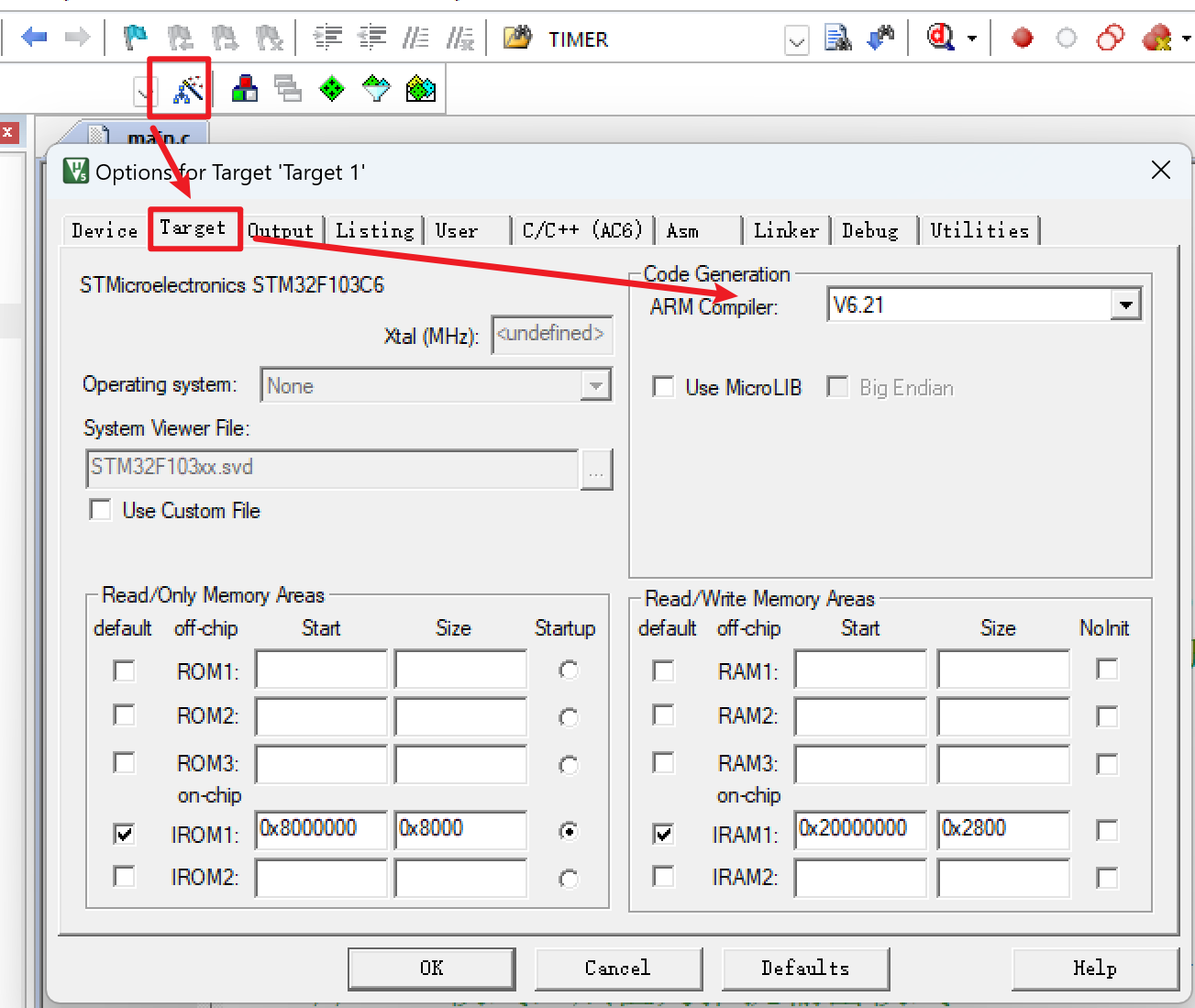Expand the target selection dropdown beside the wand
1195x1008 pixels.
145,92
